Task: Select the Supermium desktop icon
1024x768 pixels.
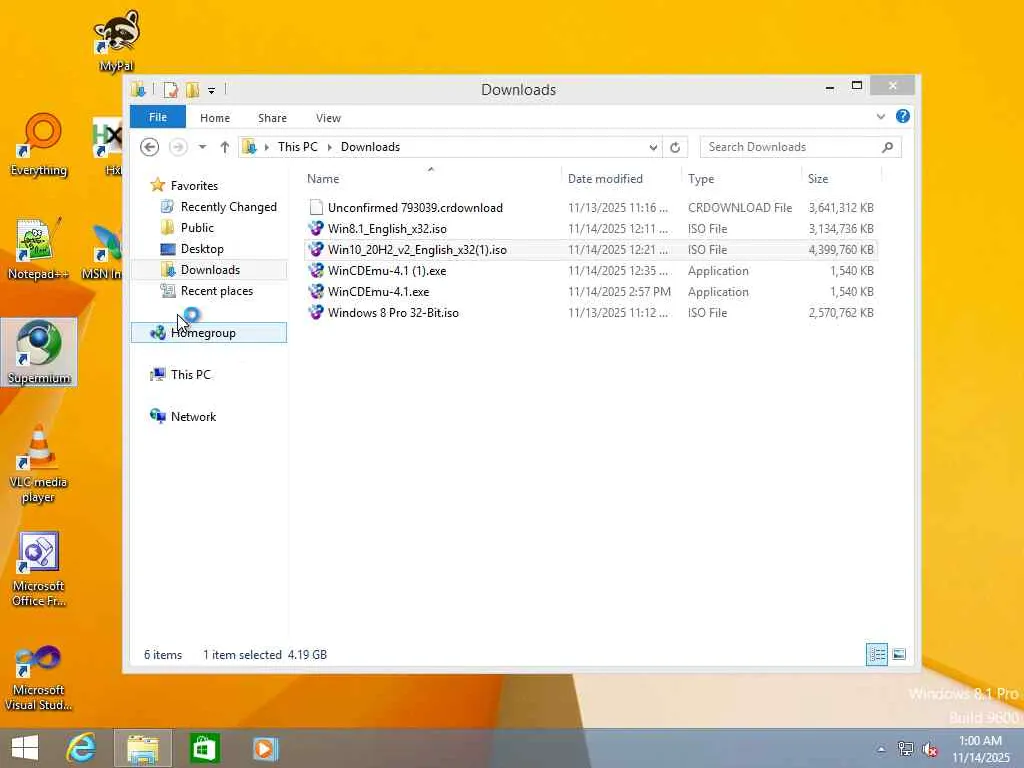Action: click(39, 352)
